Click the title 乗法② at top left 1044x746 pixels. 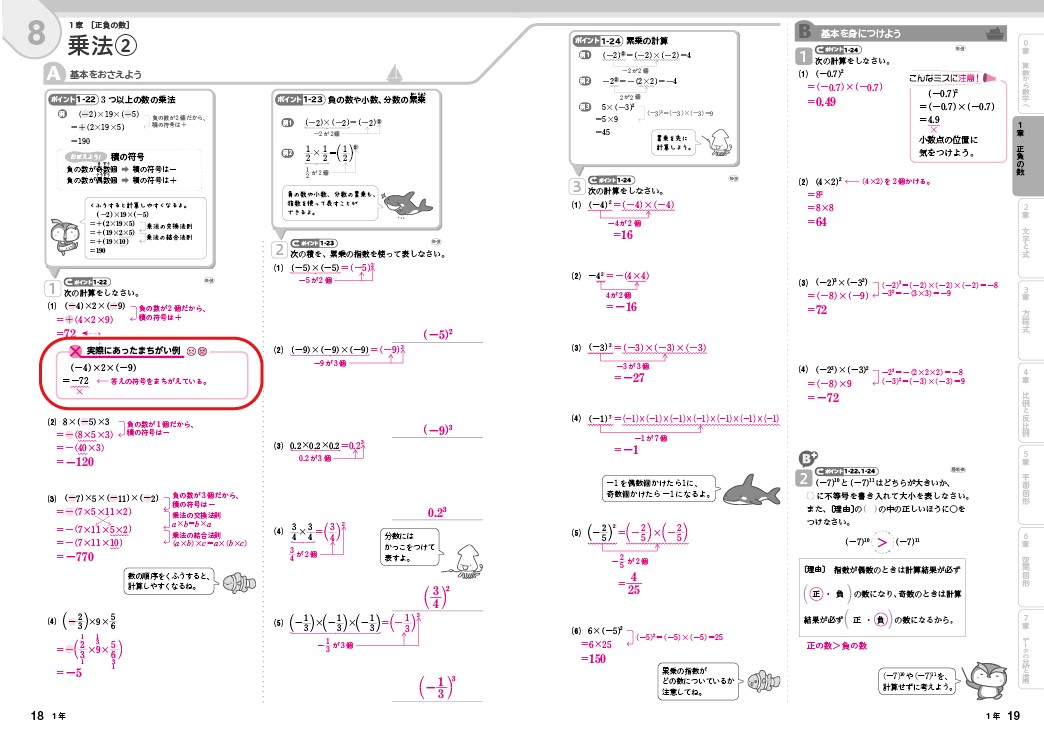(x=102, y=46)
